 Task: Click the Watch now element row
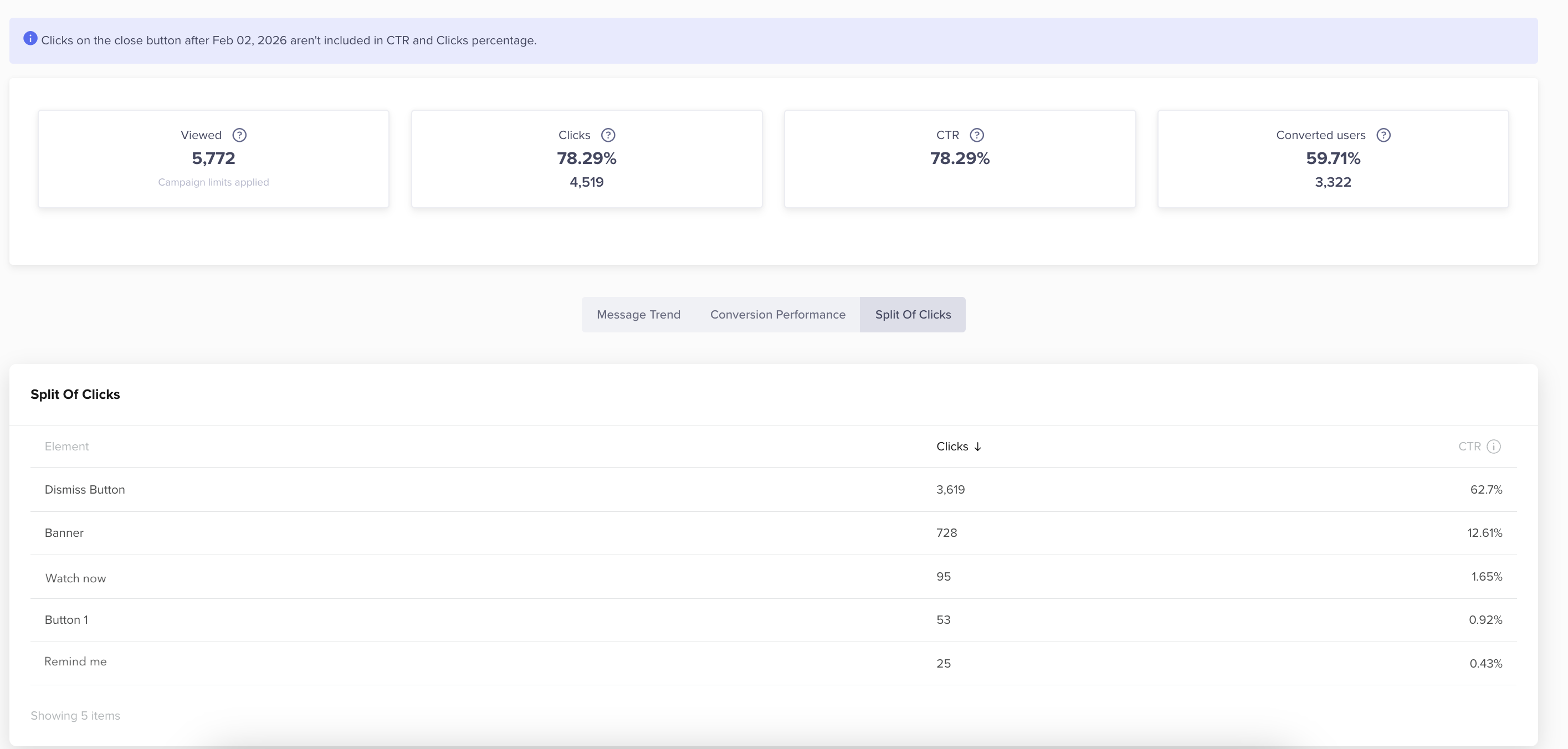75,578
